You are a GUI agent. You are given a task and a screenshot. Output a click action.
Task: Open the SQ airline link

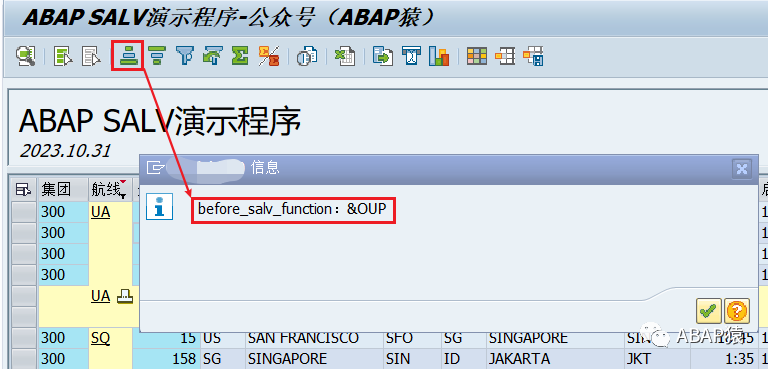tap(100, 338)
